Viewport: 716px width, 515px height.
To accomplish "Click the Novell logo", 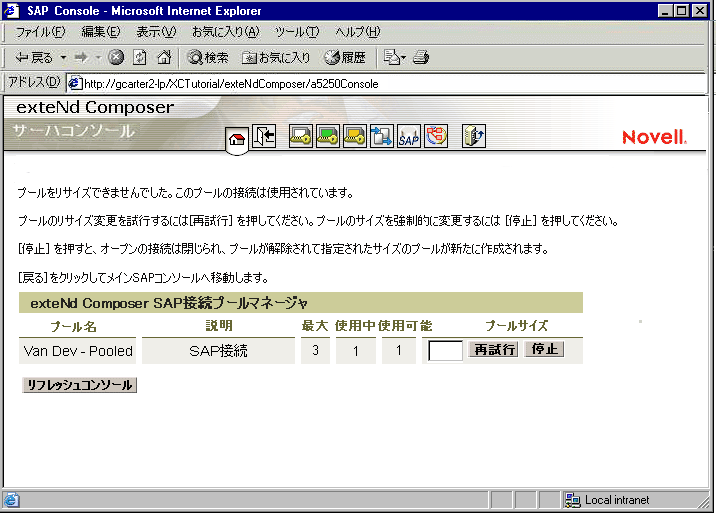I will click(654, 137).
